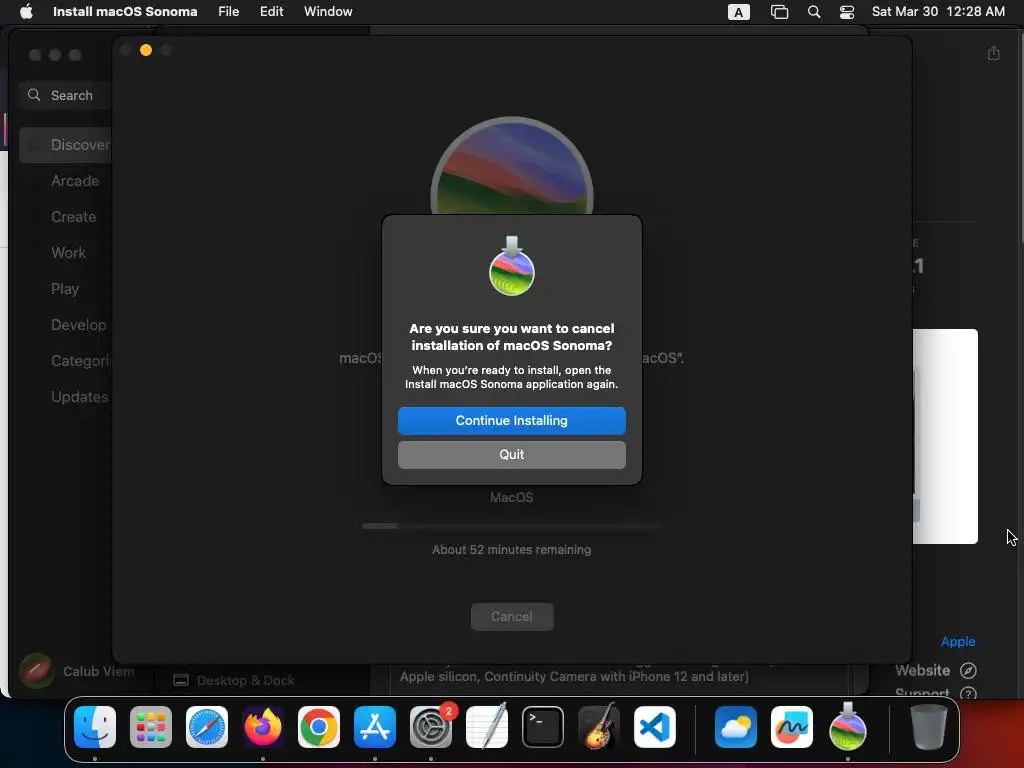Open Trash from the Dock
This screenshot has width=1024, height=768.
click(928, 727)
